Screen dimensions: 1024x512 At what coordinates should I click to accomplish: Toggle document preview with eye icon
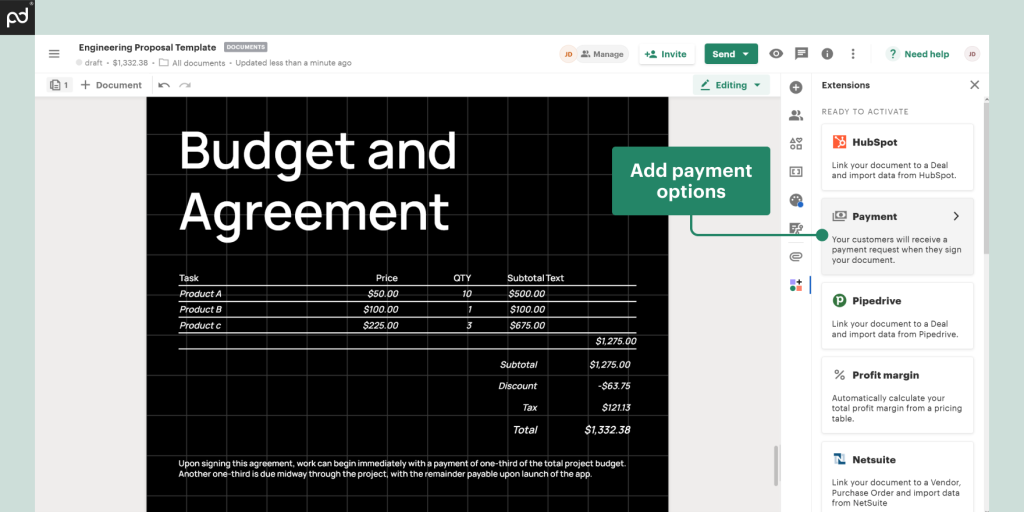tap(776, 54)
